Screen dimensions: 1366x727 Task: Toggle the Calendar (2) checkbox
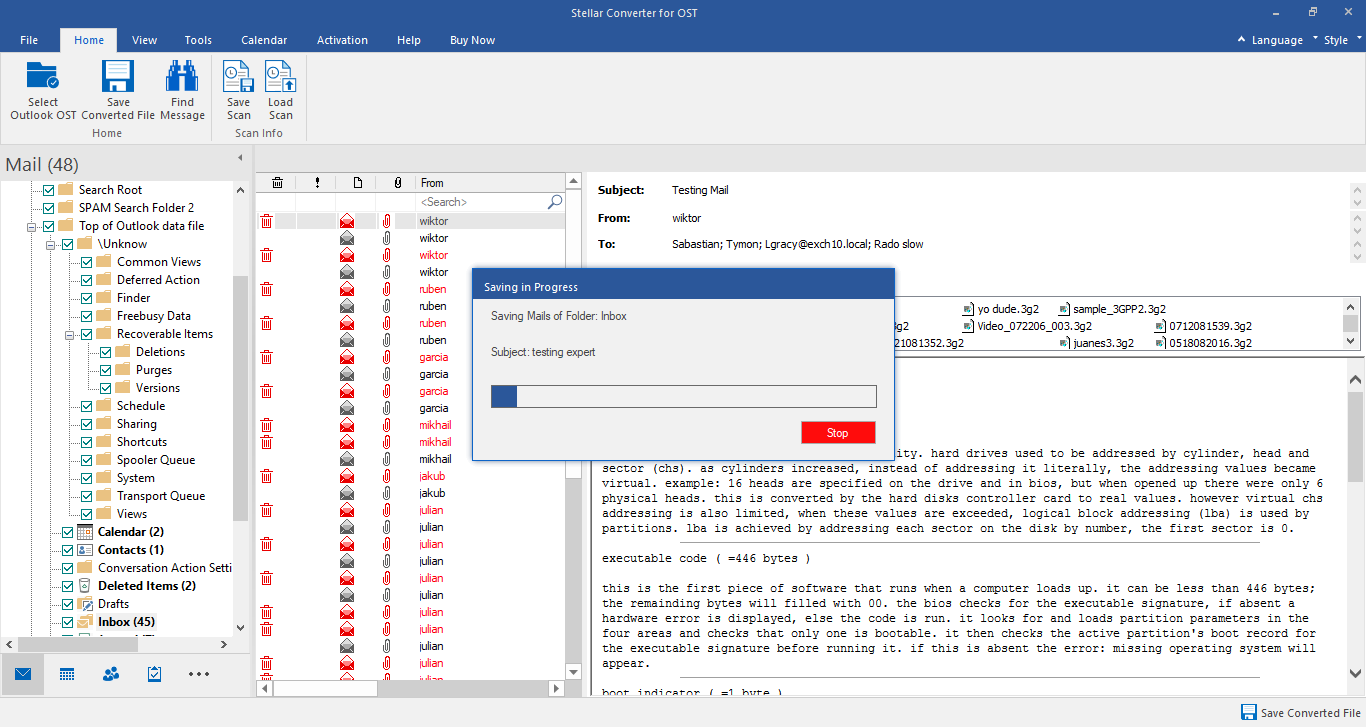pos(67,532)
